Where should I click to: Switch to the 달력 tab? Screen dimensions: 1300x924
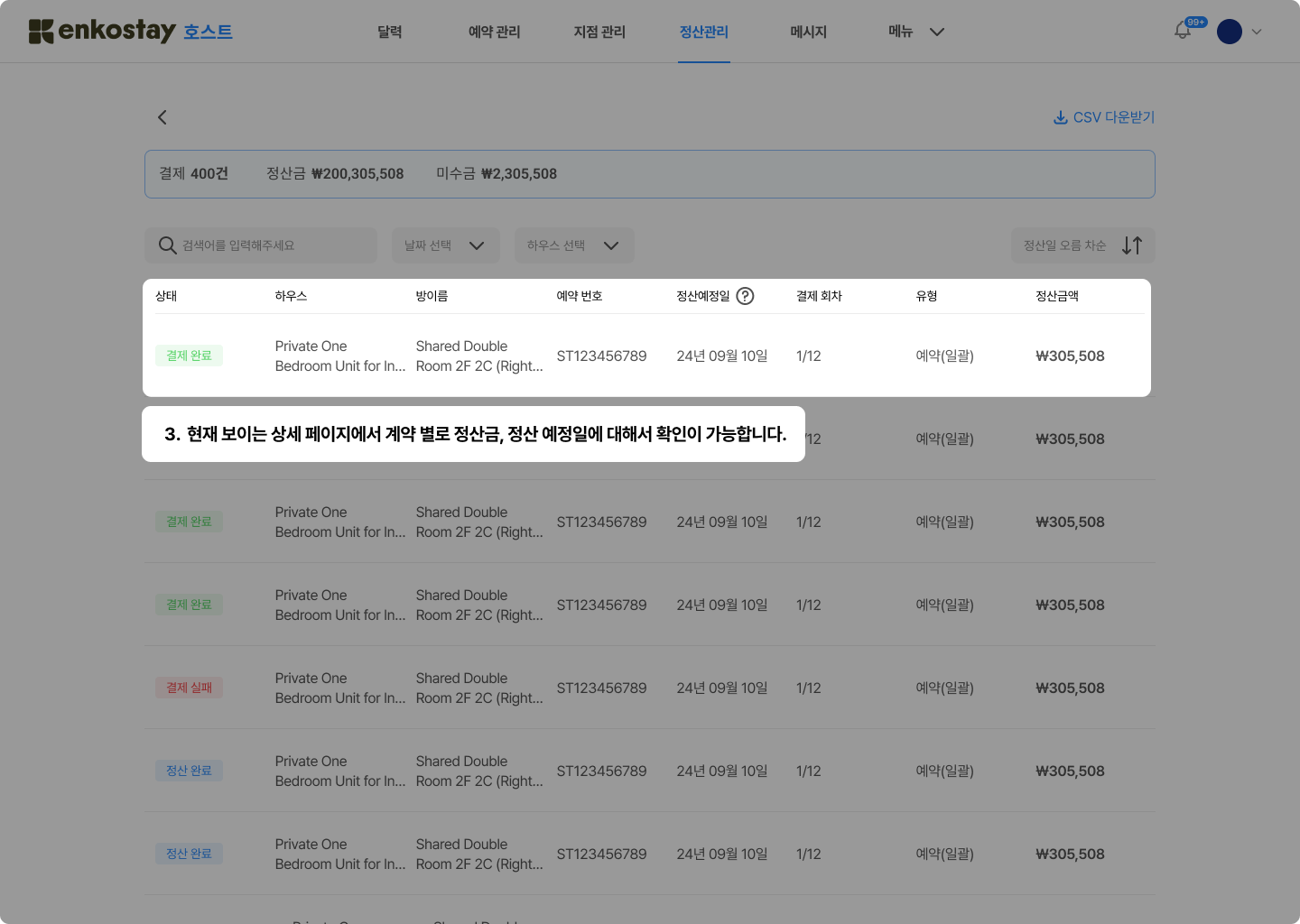point(389,32)
